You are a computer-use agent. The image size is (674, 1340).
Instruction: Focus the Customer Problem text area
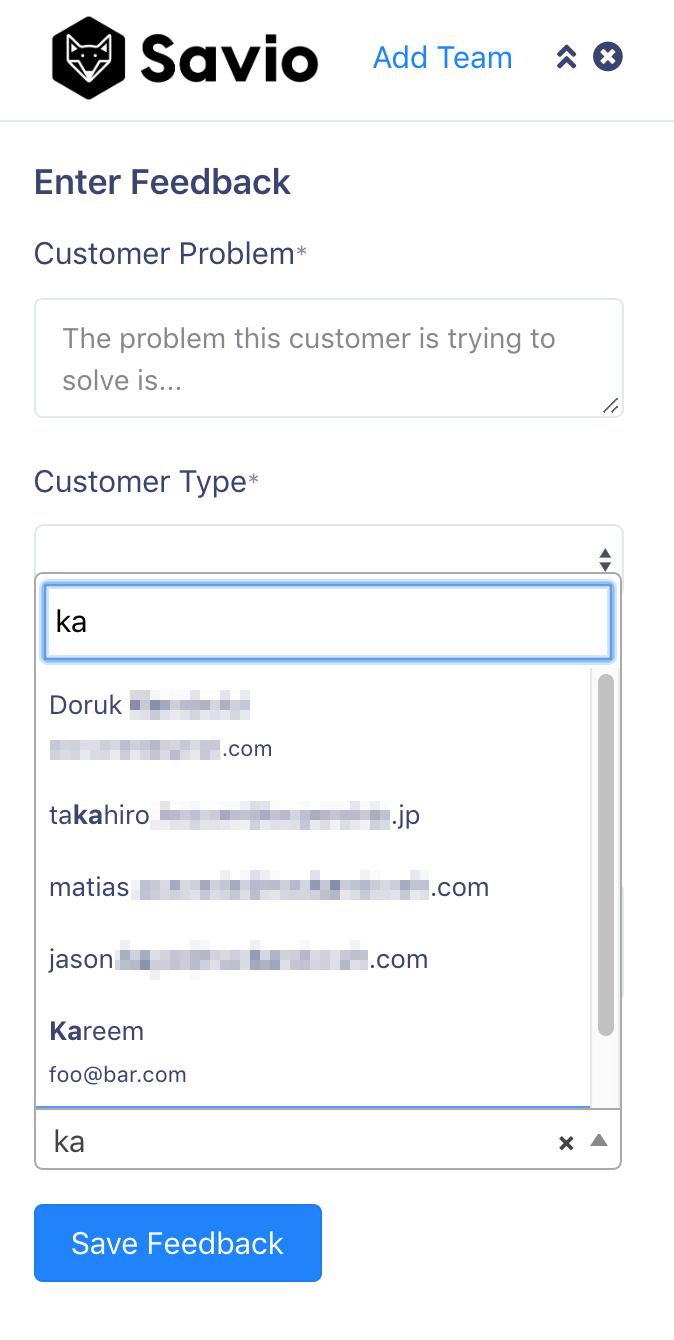[x=328, y=358]
